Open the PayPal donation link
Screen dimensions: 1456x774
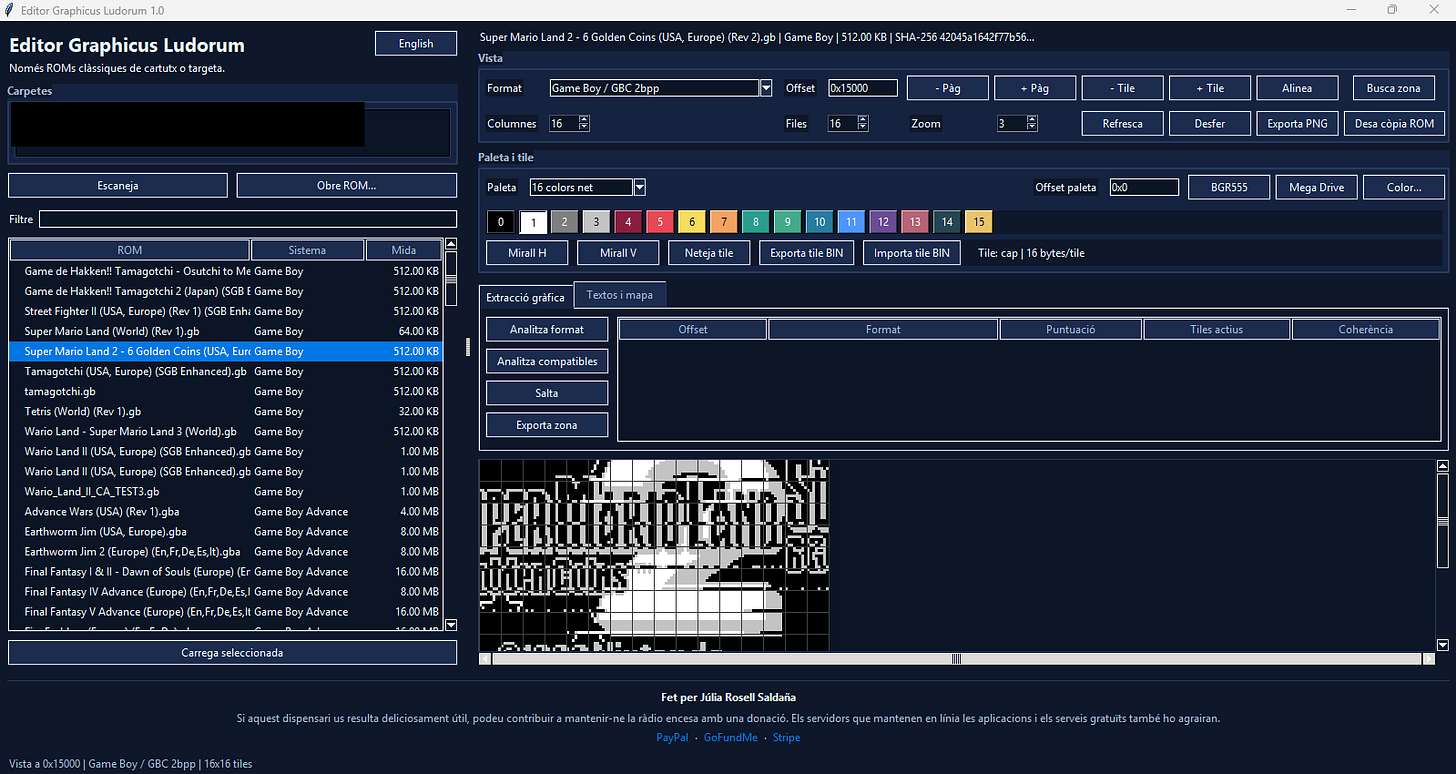[672, 738]
